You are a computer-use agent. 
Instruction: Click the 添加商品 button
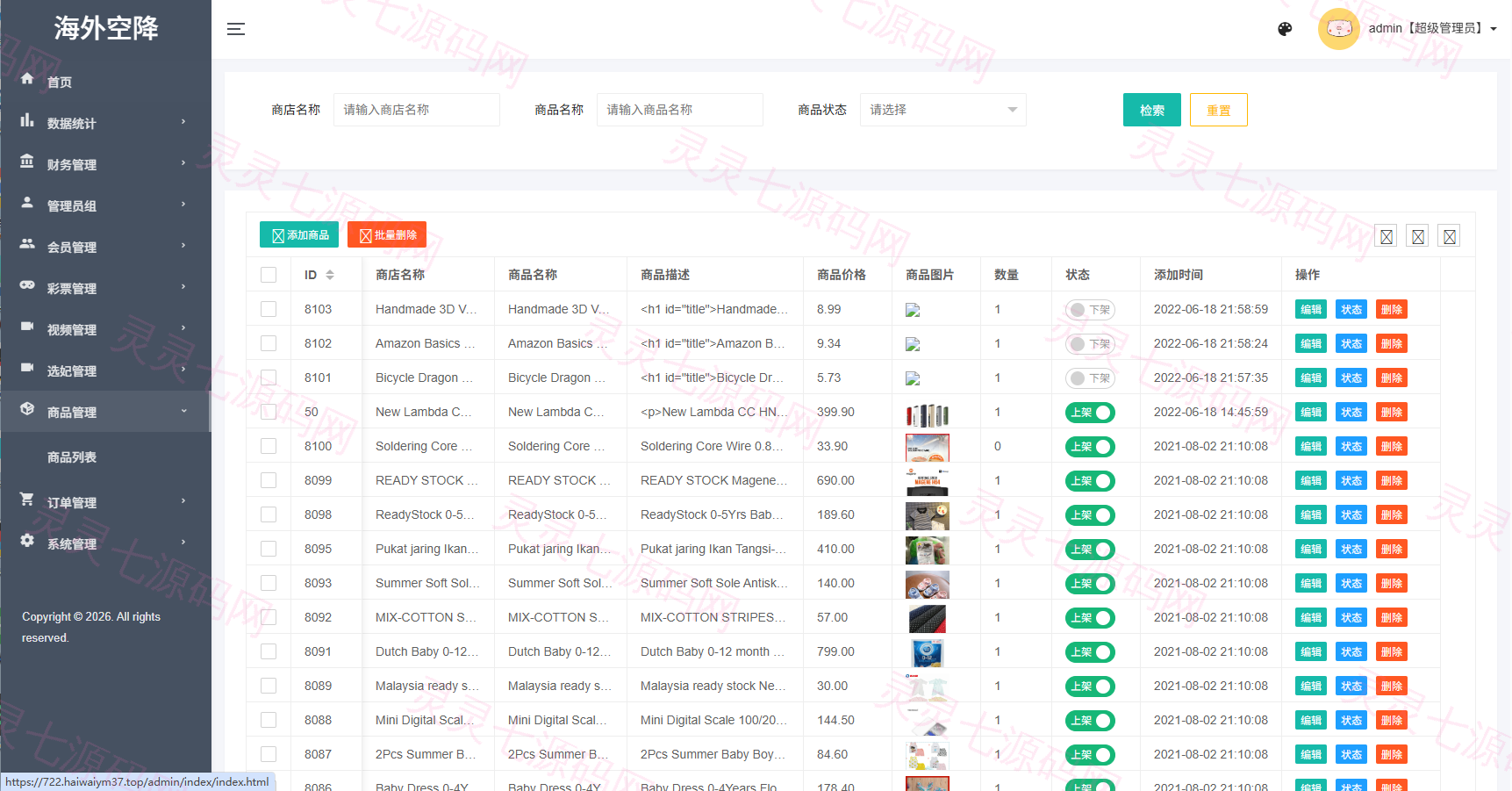click(x=299, y=235)
